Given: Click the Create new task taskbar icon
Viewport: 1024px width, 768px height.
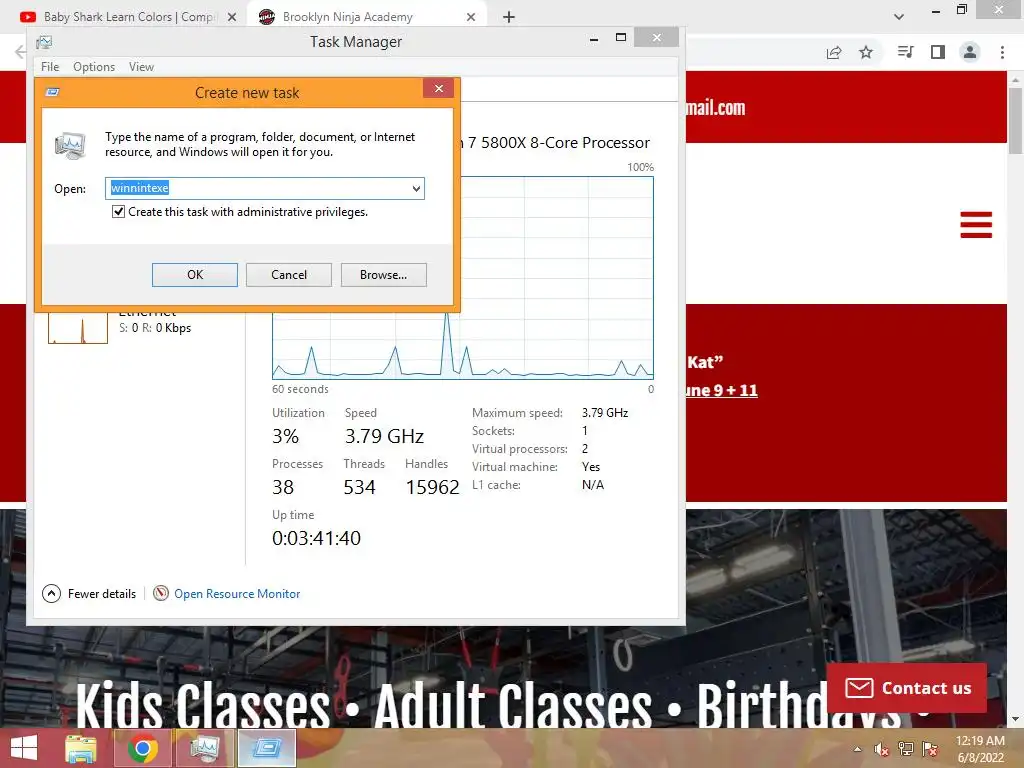Looking at the screenshot, I should click(266, 748).
